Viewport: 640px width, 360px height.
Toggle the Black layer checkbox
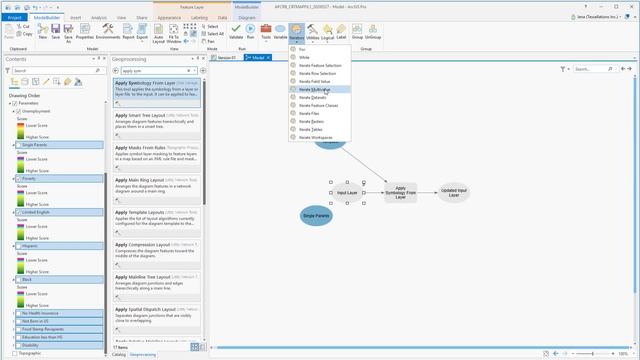click(18, 280)
